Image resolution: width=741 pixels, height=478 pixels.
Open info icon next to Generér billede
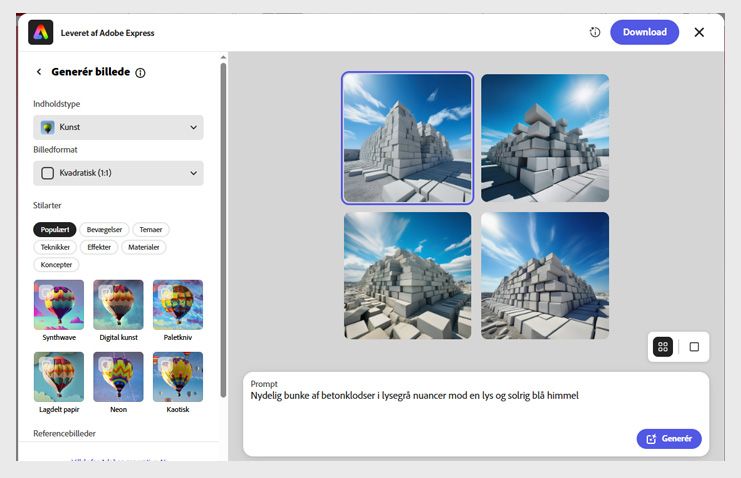[140, 73]
